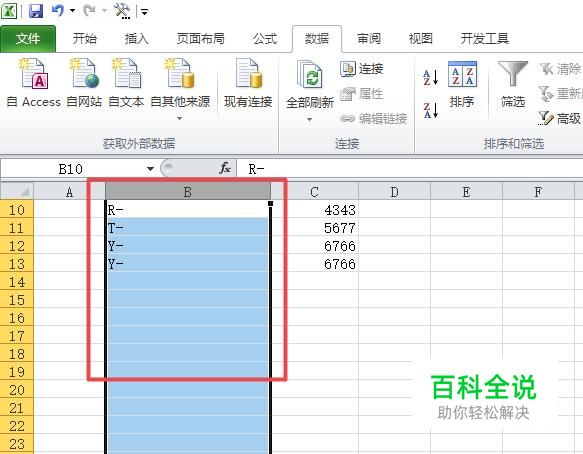Switch to the 开始 tab

[x=84, y=38]
